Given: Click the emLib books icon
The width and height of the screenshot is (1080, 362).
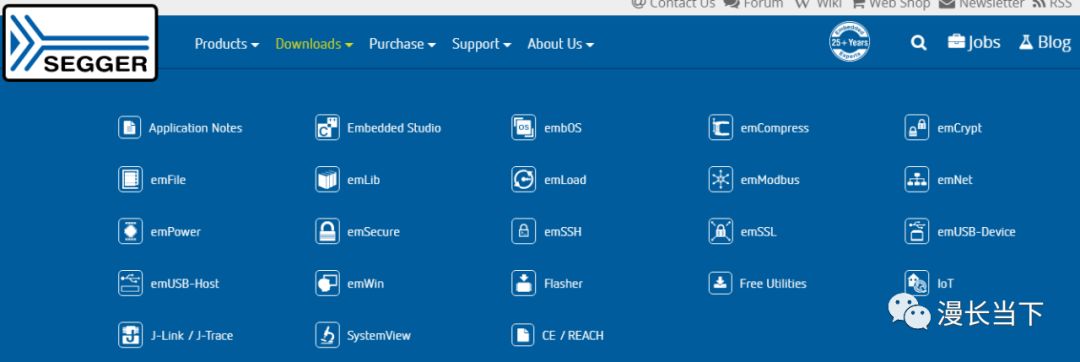Looking at the screenshot, I should (327, 180).
